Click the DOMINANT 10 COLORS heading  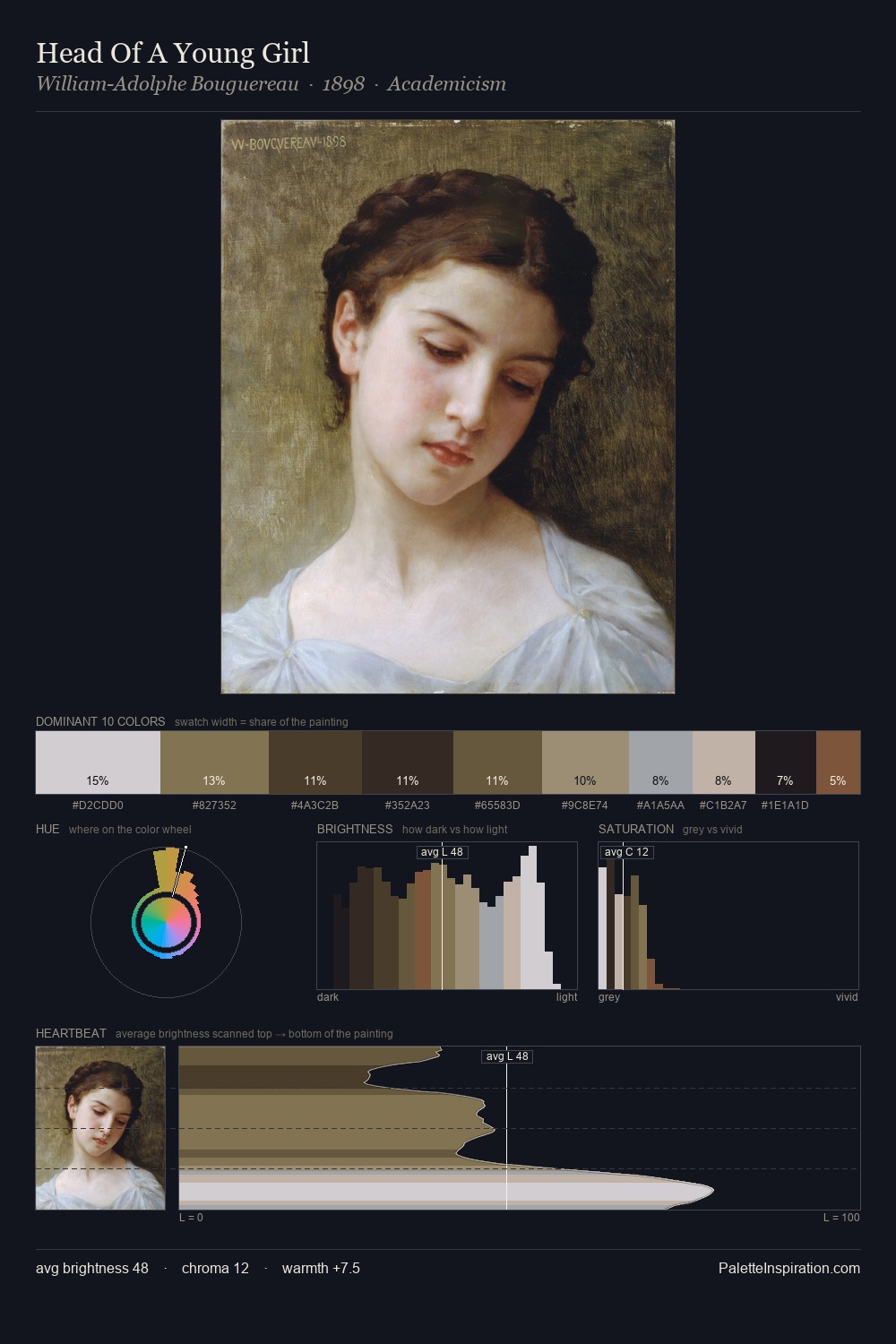[x=100, y=721]
